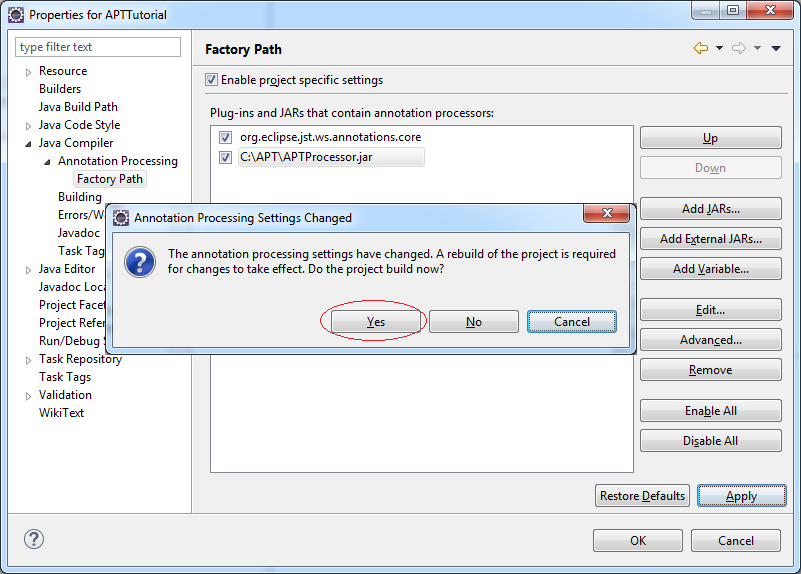Toggle Enable project specific settings checkbox

[211, 80]
